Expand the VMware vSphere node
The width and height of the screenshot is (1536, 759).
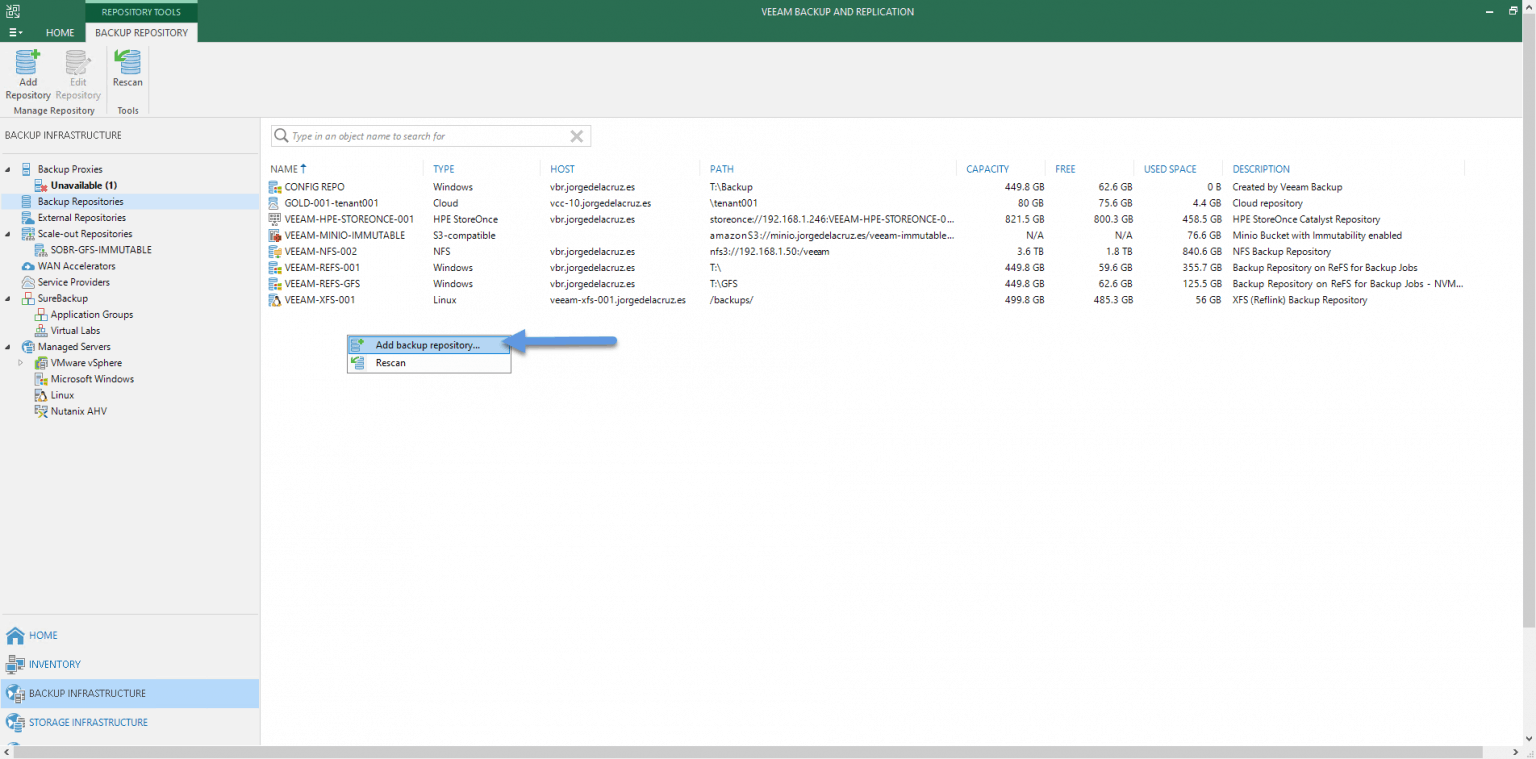pos(20,362)
